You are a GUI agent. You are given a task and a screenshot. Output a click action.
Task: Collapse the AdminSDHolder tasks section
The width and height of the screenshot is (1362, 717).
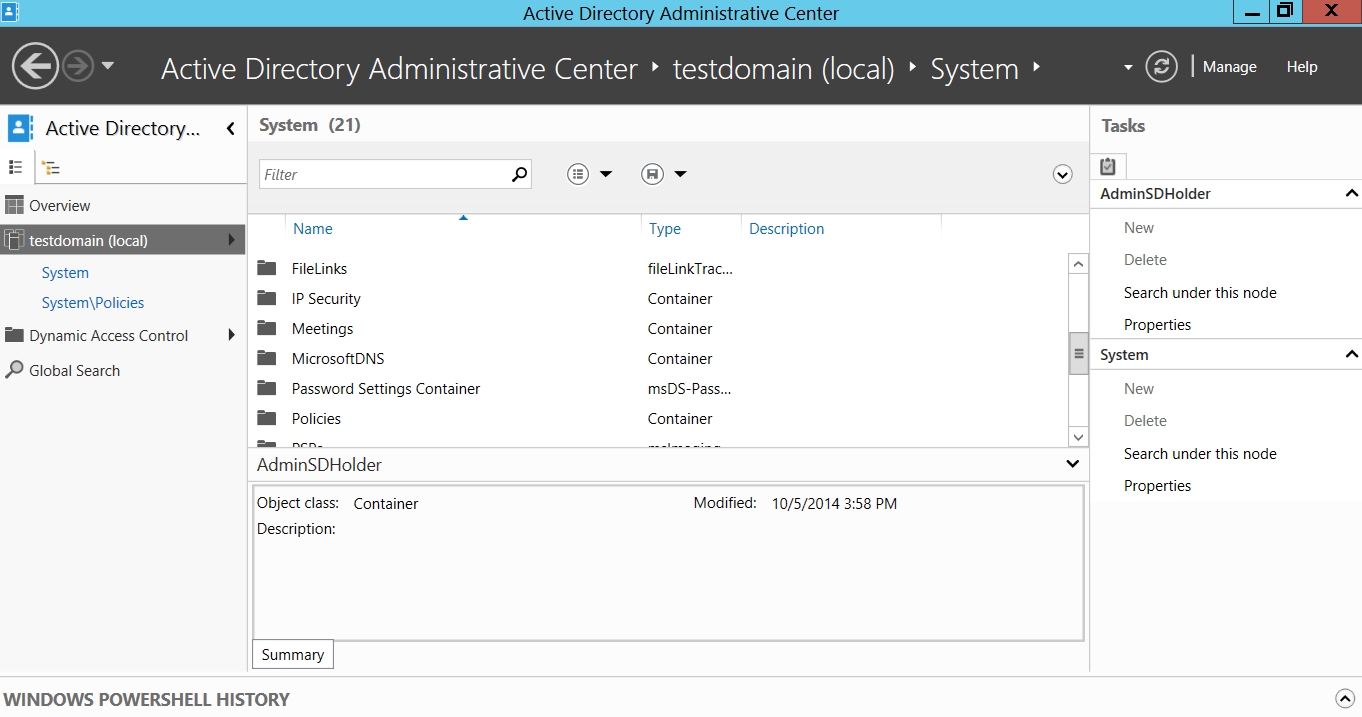tap(1351, 194)
